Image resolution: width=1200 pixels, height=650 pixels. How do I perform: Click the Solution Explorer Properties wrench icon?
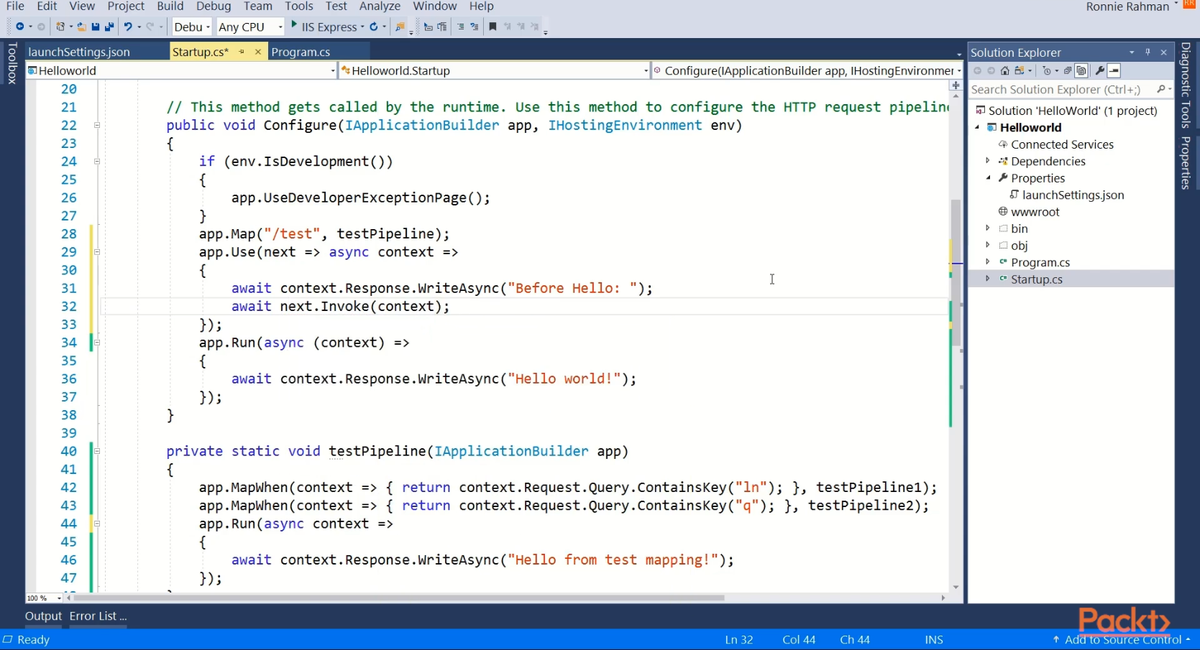point(1100,71)
